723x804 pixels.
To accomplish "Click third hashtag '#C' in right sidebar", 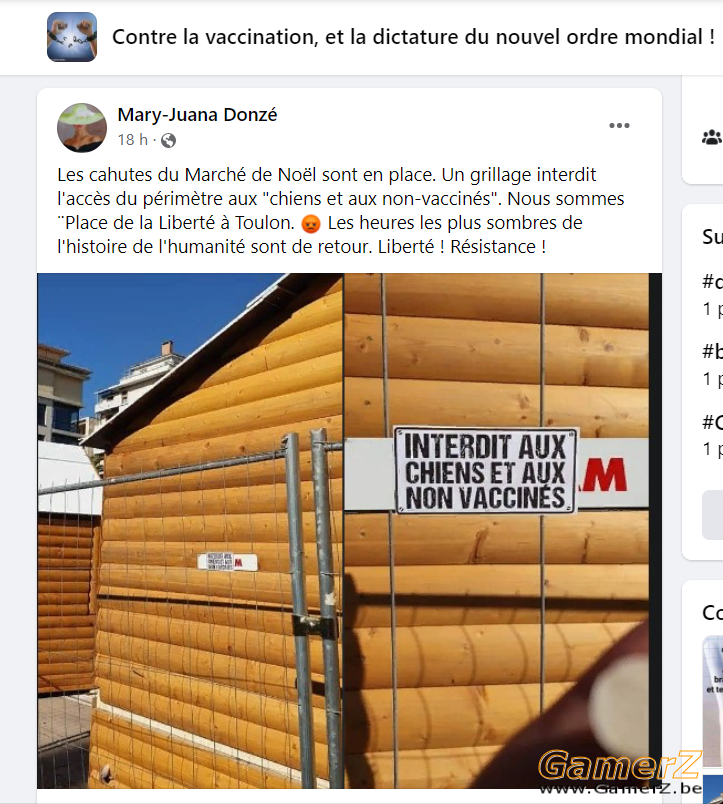I will (x=713, y=423).
